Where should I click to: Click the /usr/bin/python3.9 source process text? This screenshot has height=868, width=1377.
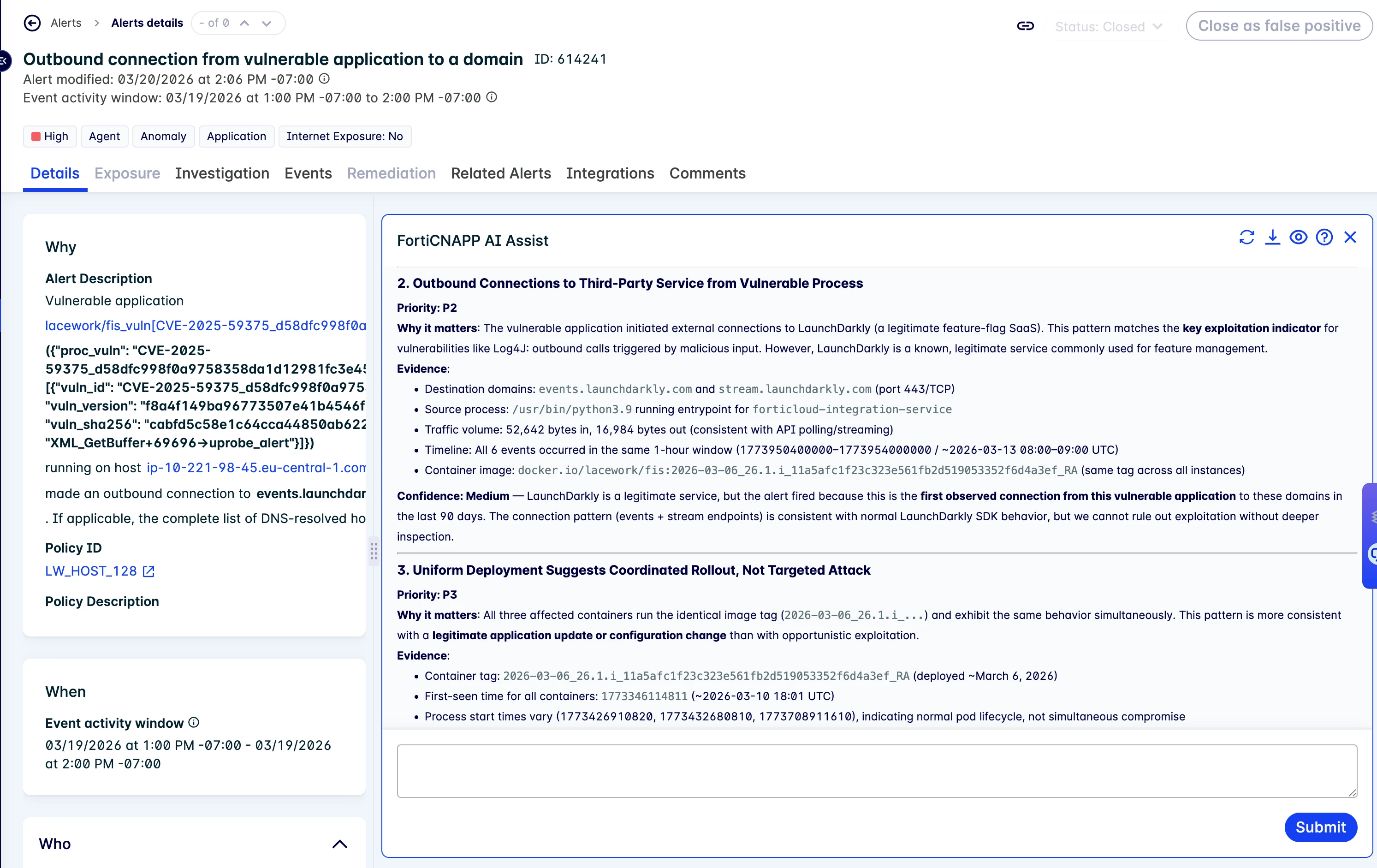point(572,409)
